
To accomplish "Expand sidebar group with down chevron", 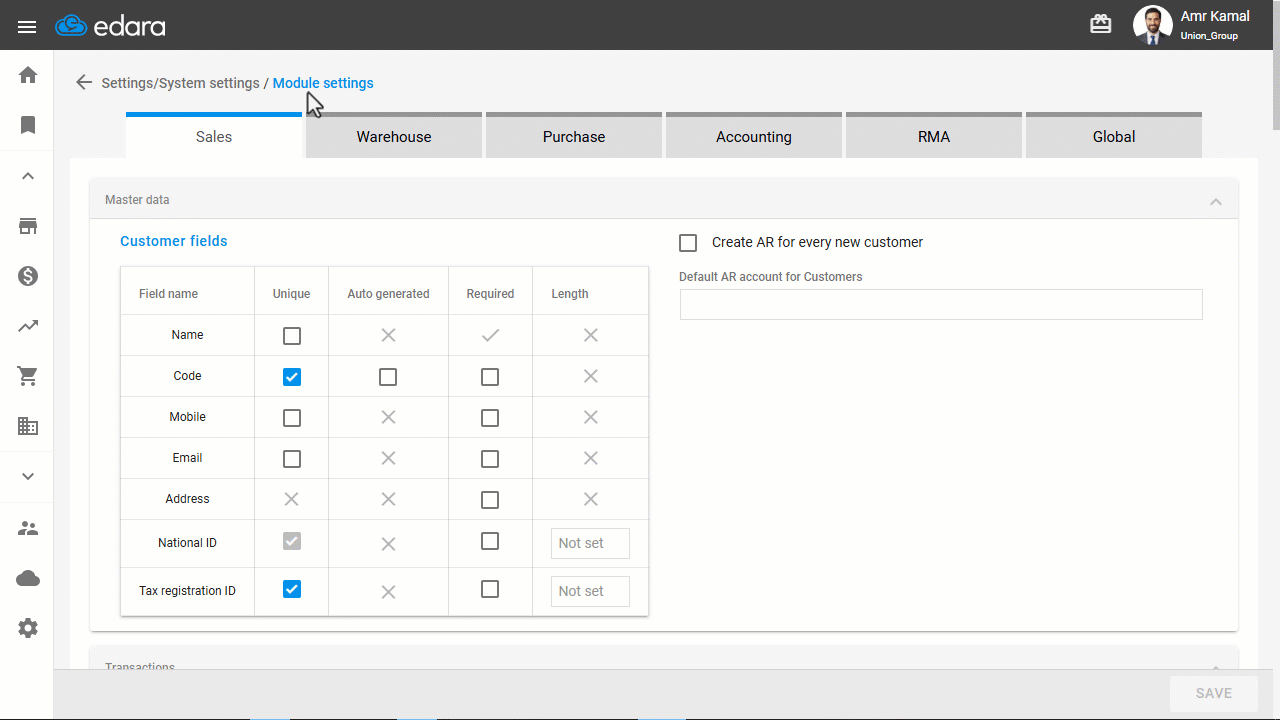I will tap(28, 476).
